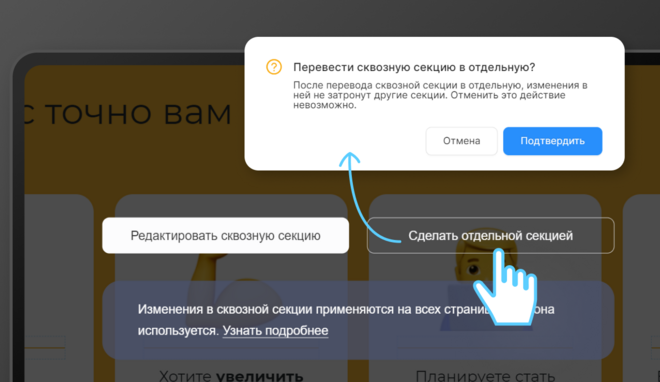Image resolution: width=660 pixels, height=382 pixels.
Task: Cancel the dialog with Отмена
Action: (461, 141)
